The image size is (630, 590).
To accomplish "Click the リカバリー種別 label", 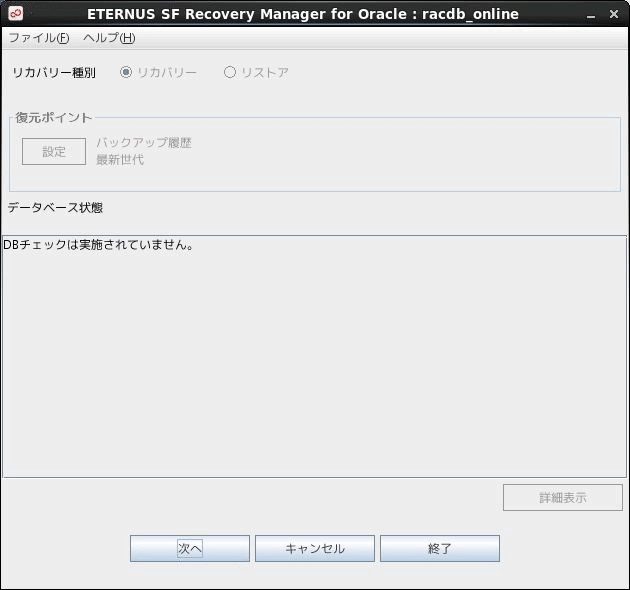I will (54, 73).
